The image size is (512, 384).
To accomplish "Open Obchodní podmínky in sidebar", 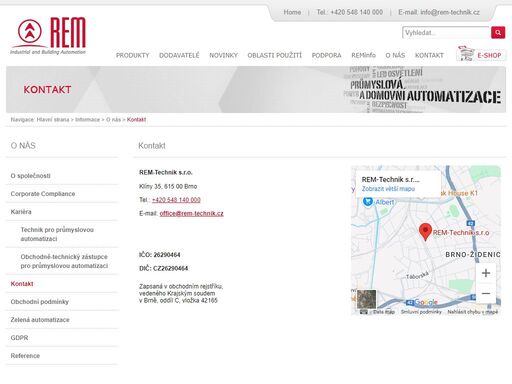I will tap(39, 302).
